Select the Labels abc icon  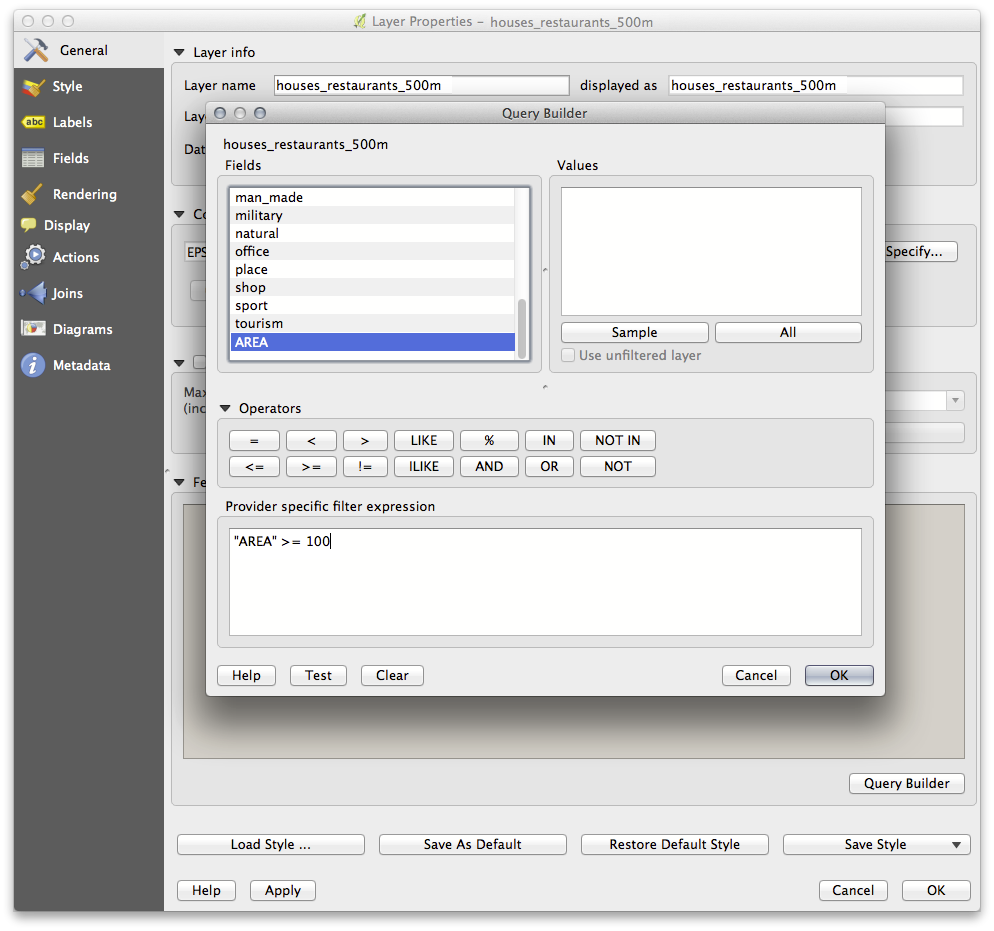[x=34, y=122]
